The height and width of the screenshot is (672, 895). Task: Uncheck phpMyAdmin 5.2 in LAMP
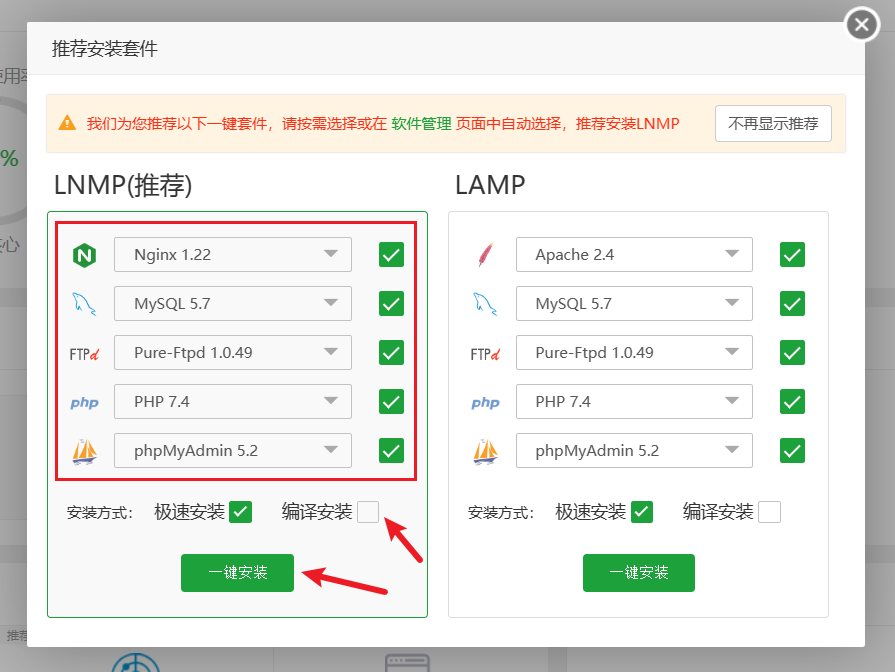pos(792,451)
